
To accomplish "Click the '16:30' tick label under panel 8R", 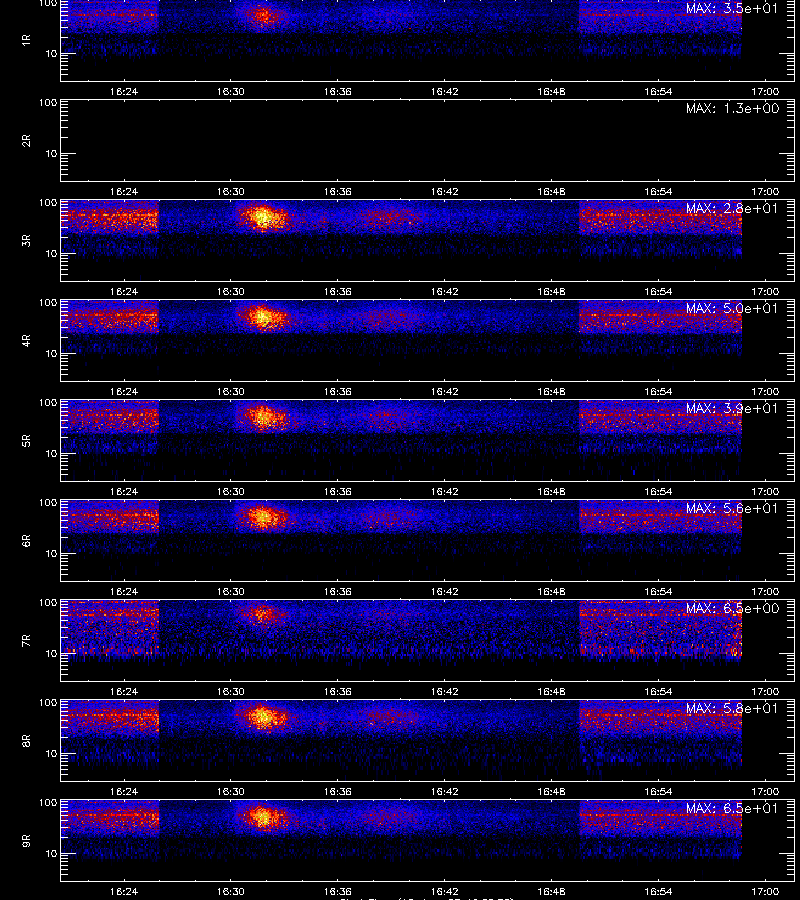I will [230, 792].
